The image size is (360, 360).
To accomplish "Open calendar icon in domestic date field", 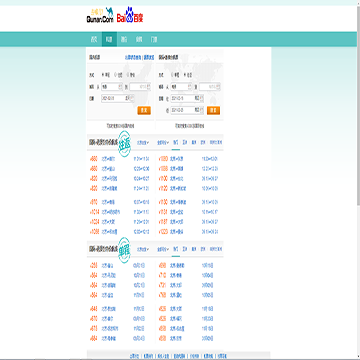I will coord(132,98).
